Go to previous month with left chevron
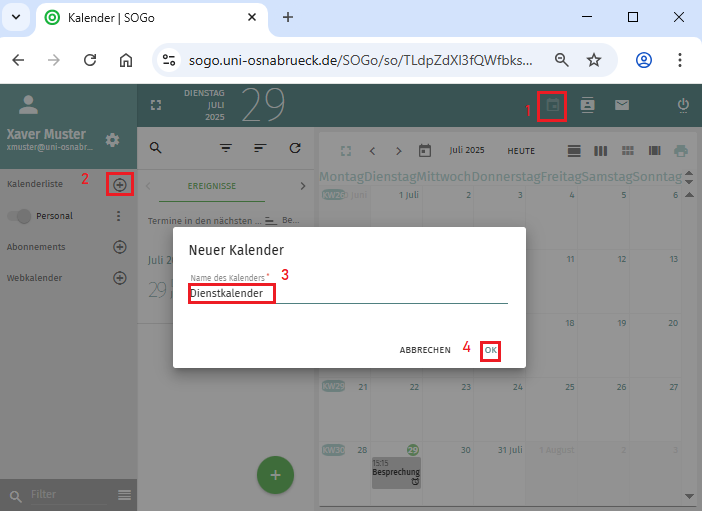This screenshot has height=511, width=702. click(x=372, y=151)
